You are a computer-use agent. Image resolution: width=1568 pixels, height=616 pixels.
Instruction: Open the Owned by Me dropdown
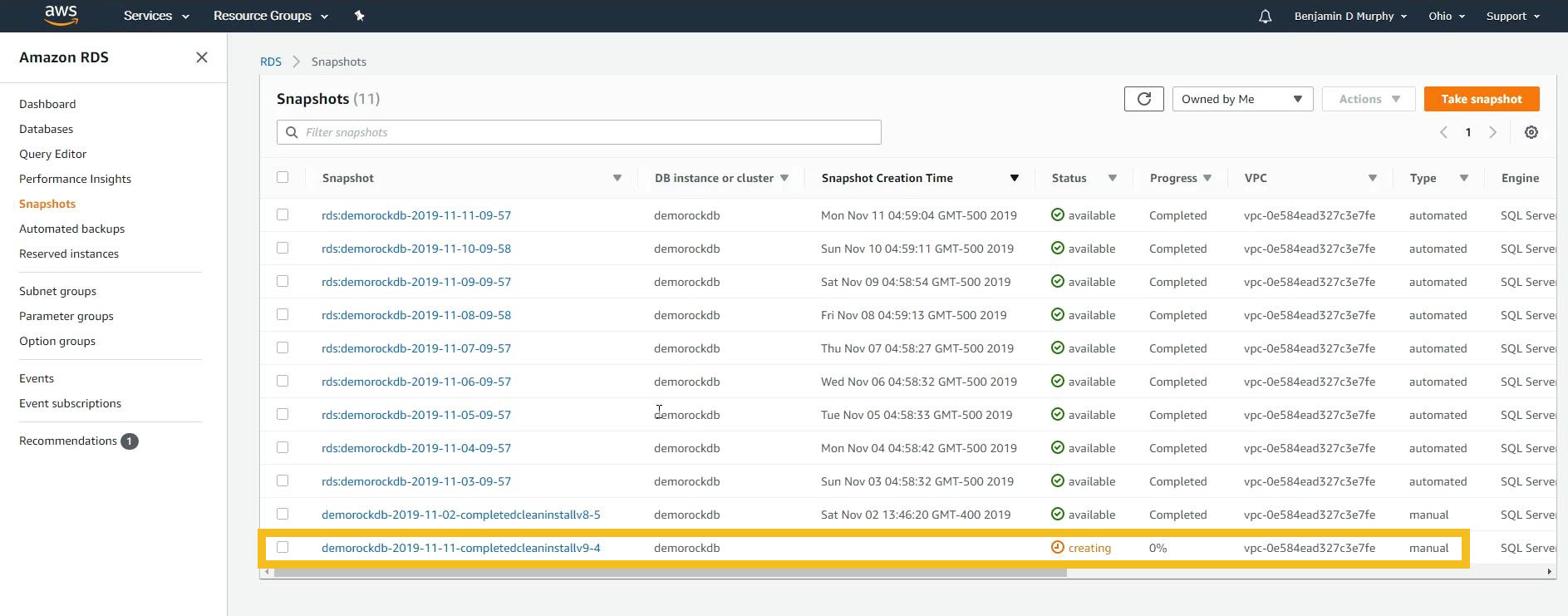1242,99
